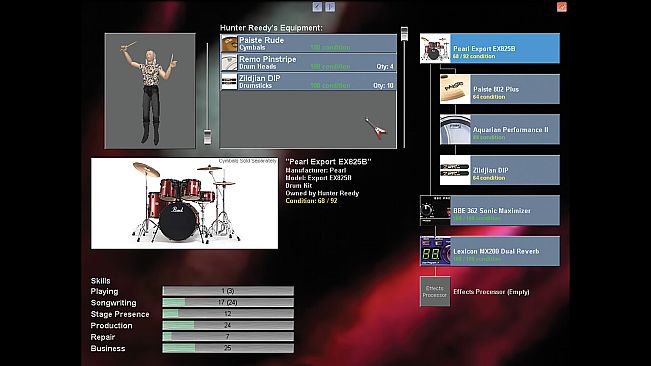Screen dimensions: 651x366
Task: Select the Zildjian DIP drumsticks icon in equipment list
Action: [x=229, y=82]
